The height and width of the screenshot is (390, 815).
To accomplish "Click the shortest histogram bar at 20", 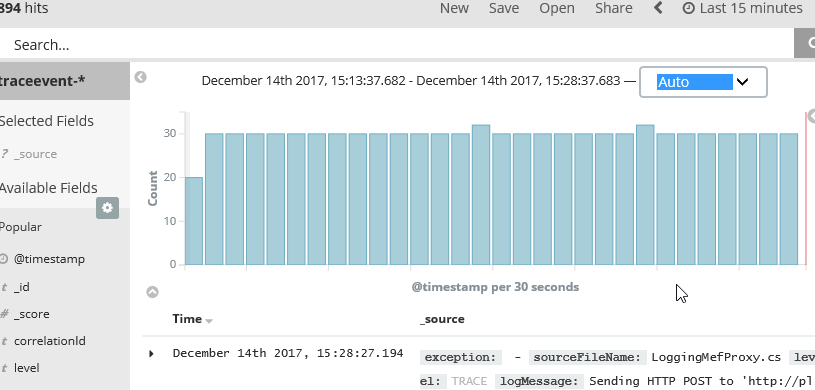I will [x=194, y=221].
